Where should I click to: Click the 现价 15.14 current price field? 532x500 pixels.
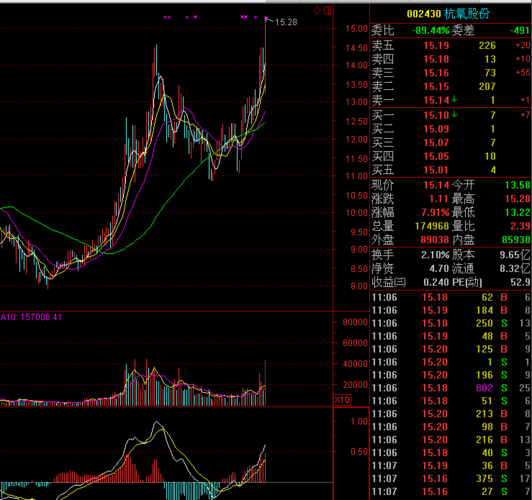tap(410, 185)
